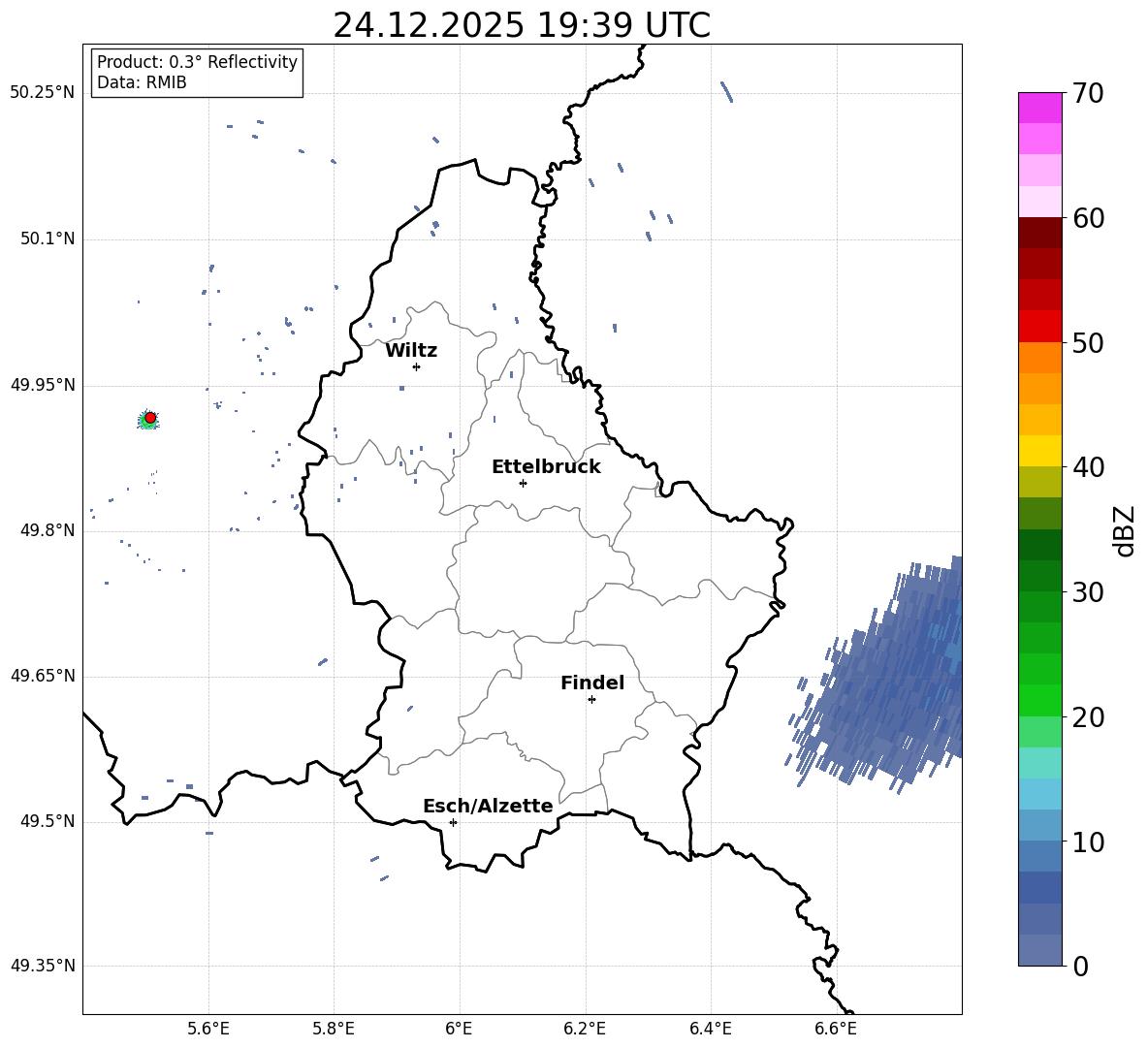The image size is (1148, 1048).
Task: Click the Product: 0.3° Reflectivity text
Action: [x=197, y=62]
